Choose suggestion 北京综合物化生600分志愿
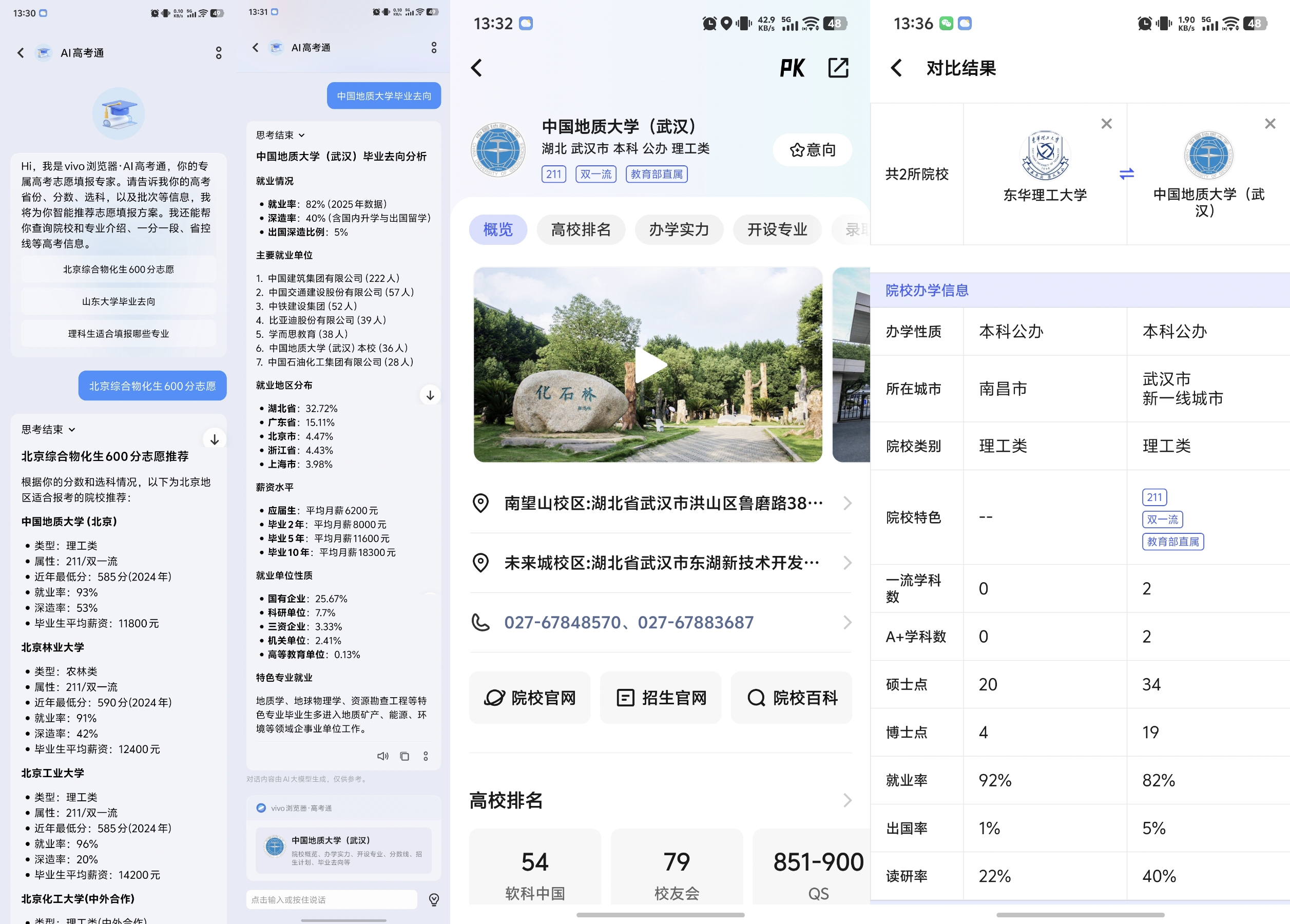Image resolution: width=1290 pixels, height=924 pixels. [118, 269]
